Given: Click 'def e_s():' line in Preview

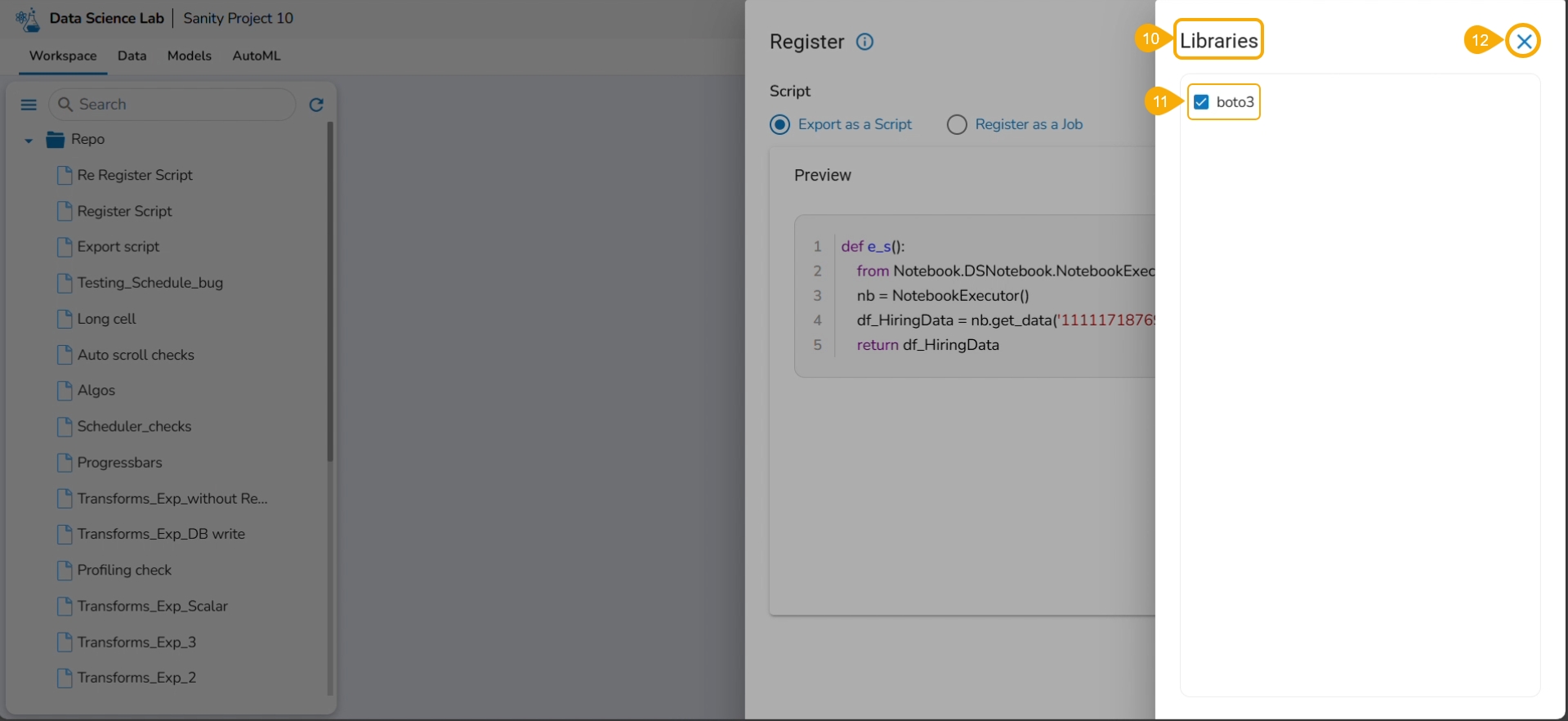Looking at the screenshot, I should pos(873,246).
